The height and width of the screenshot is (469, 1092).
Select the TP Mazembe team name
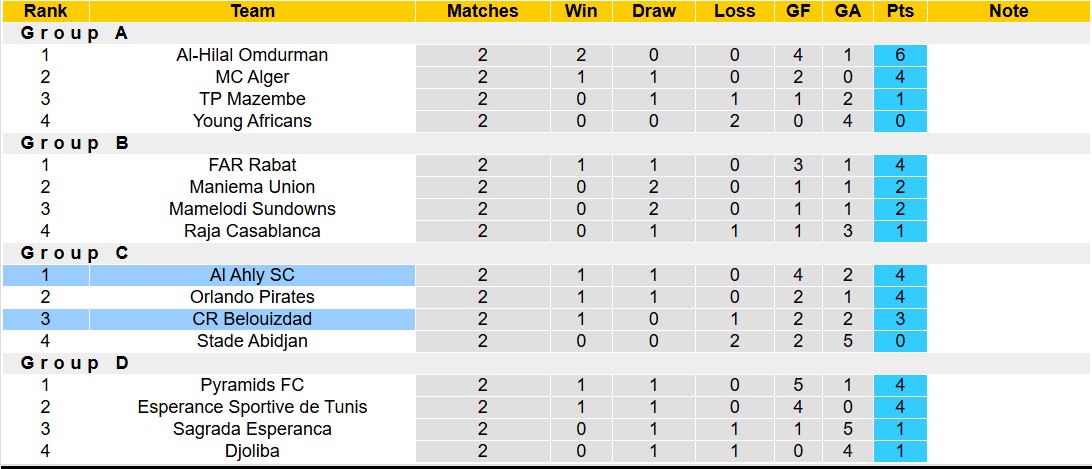point(252,99)
